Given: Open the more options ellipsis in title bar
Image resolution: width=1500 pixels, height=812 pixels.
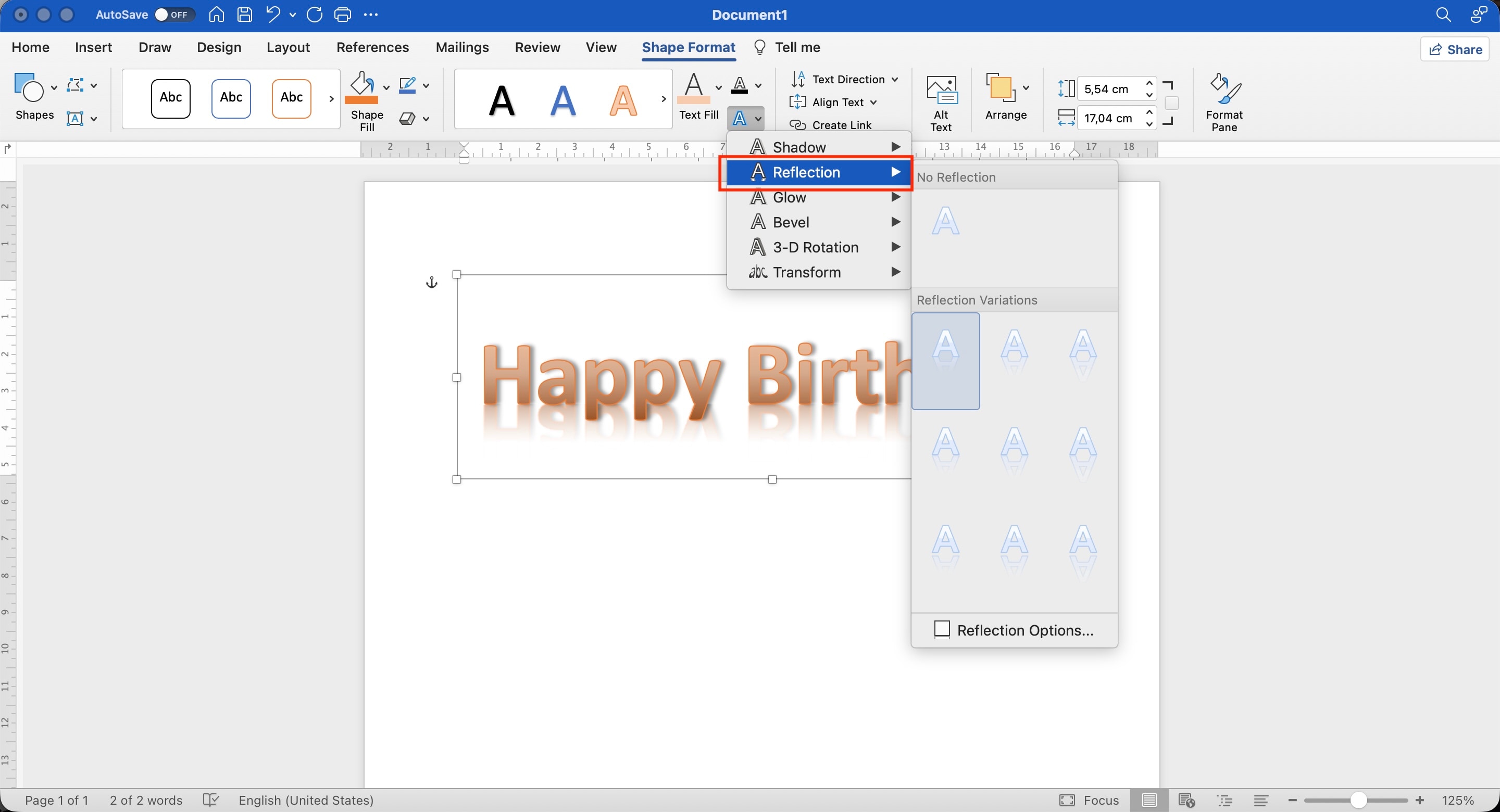Looking at the screenshot, I should click(x=370, y=15).
